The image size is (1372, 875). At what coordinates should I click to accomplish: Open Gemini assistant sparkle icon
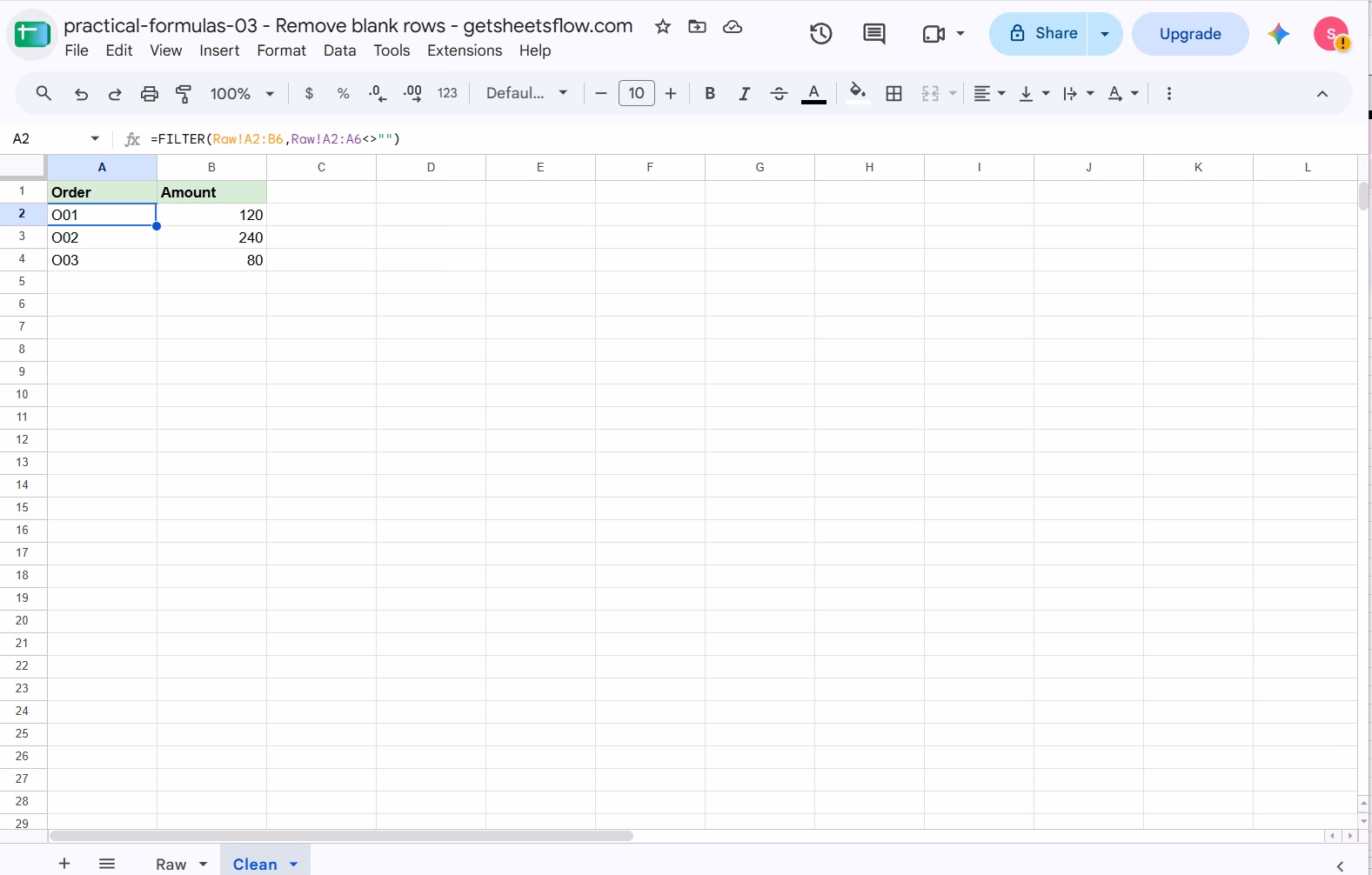[1278, 34]
